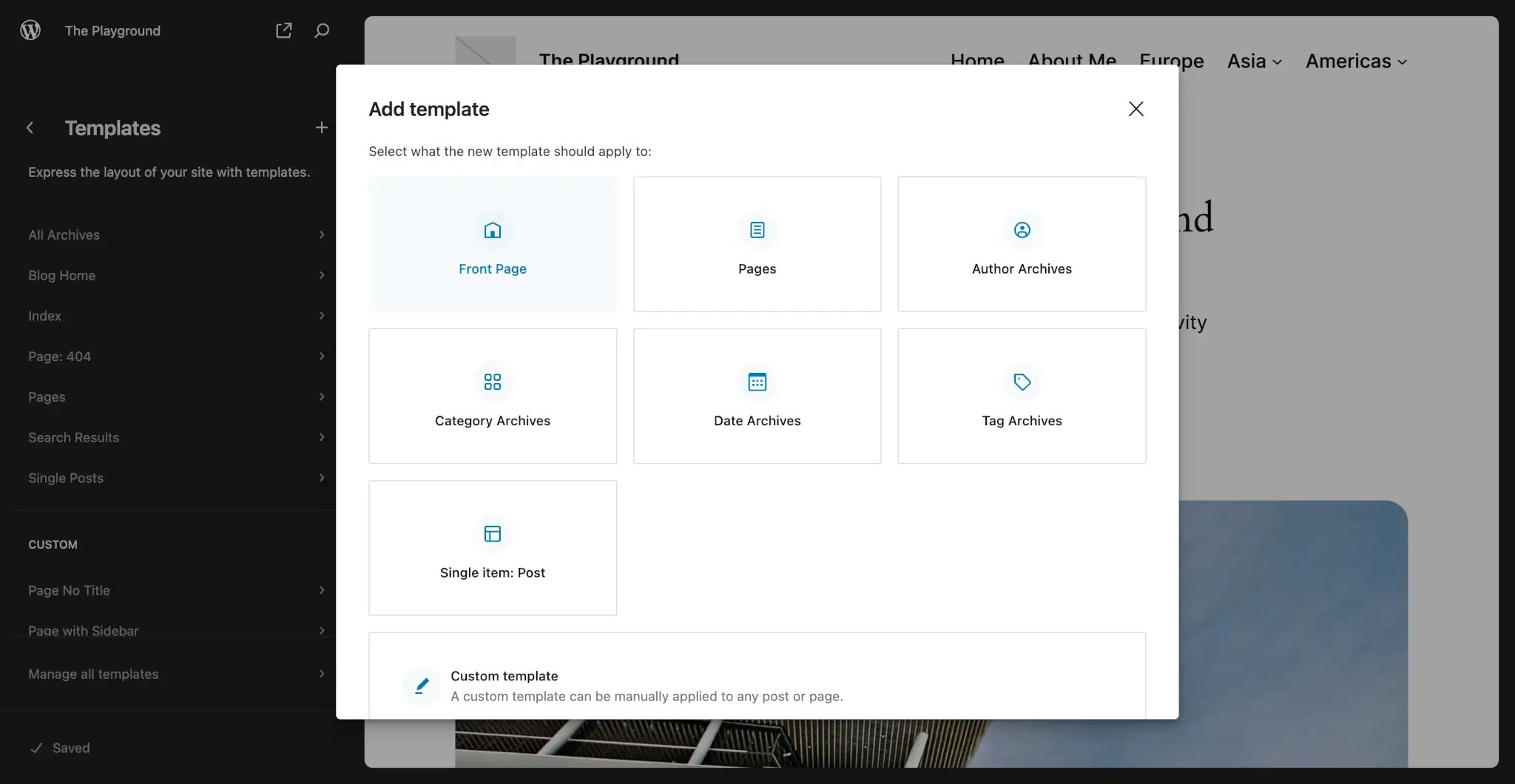Open the Index template
The height and width of the screenshot is (784, 1515).
click(176, 316)
